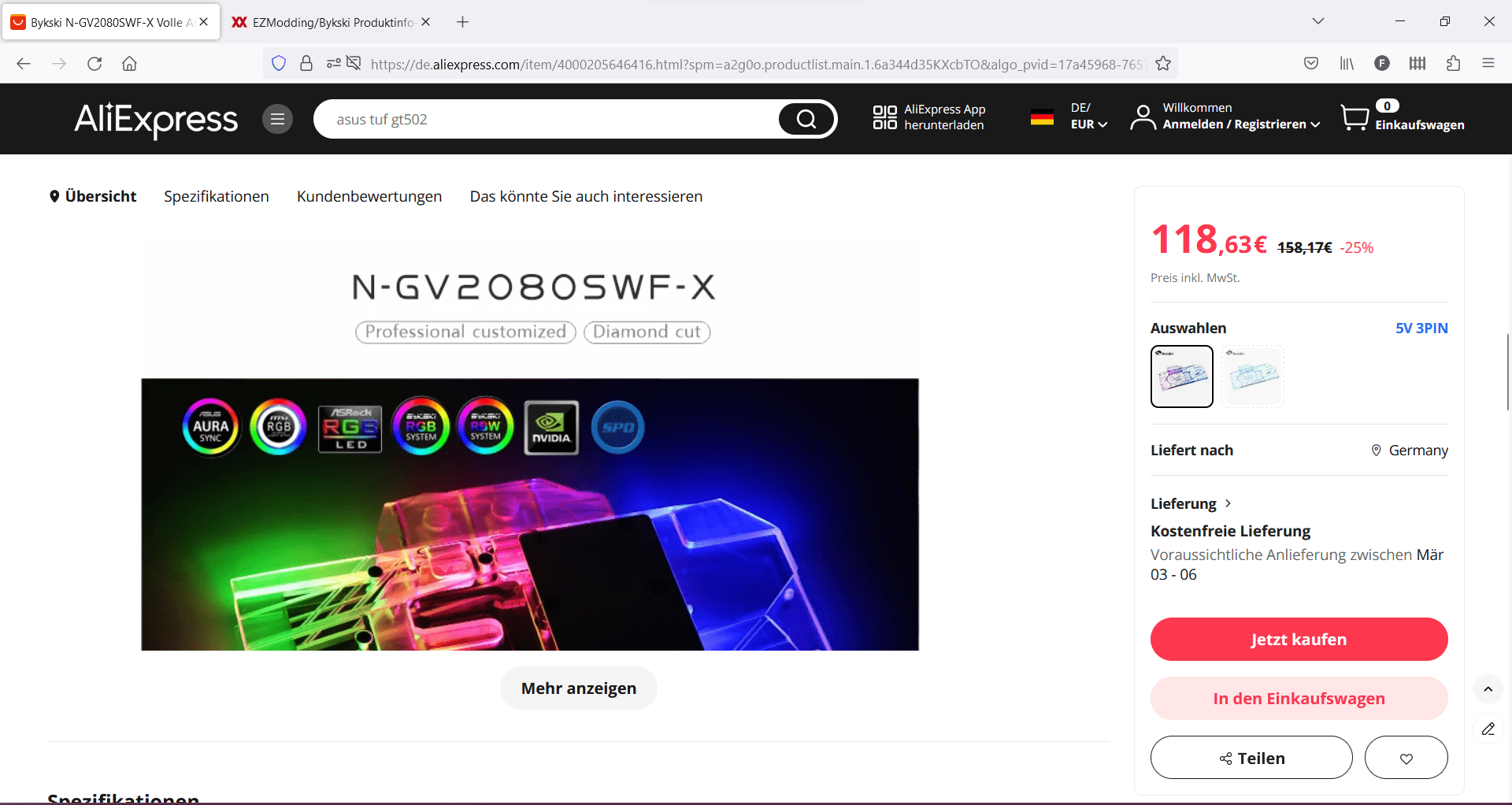Select the second light-blue variant thumbnail
Image resolution: width=1512 pixels, height=805 pixels.
(1253, 377)
